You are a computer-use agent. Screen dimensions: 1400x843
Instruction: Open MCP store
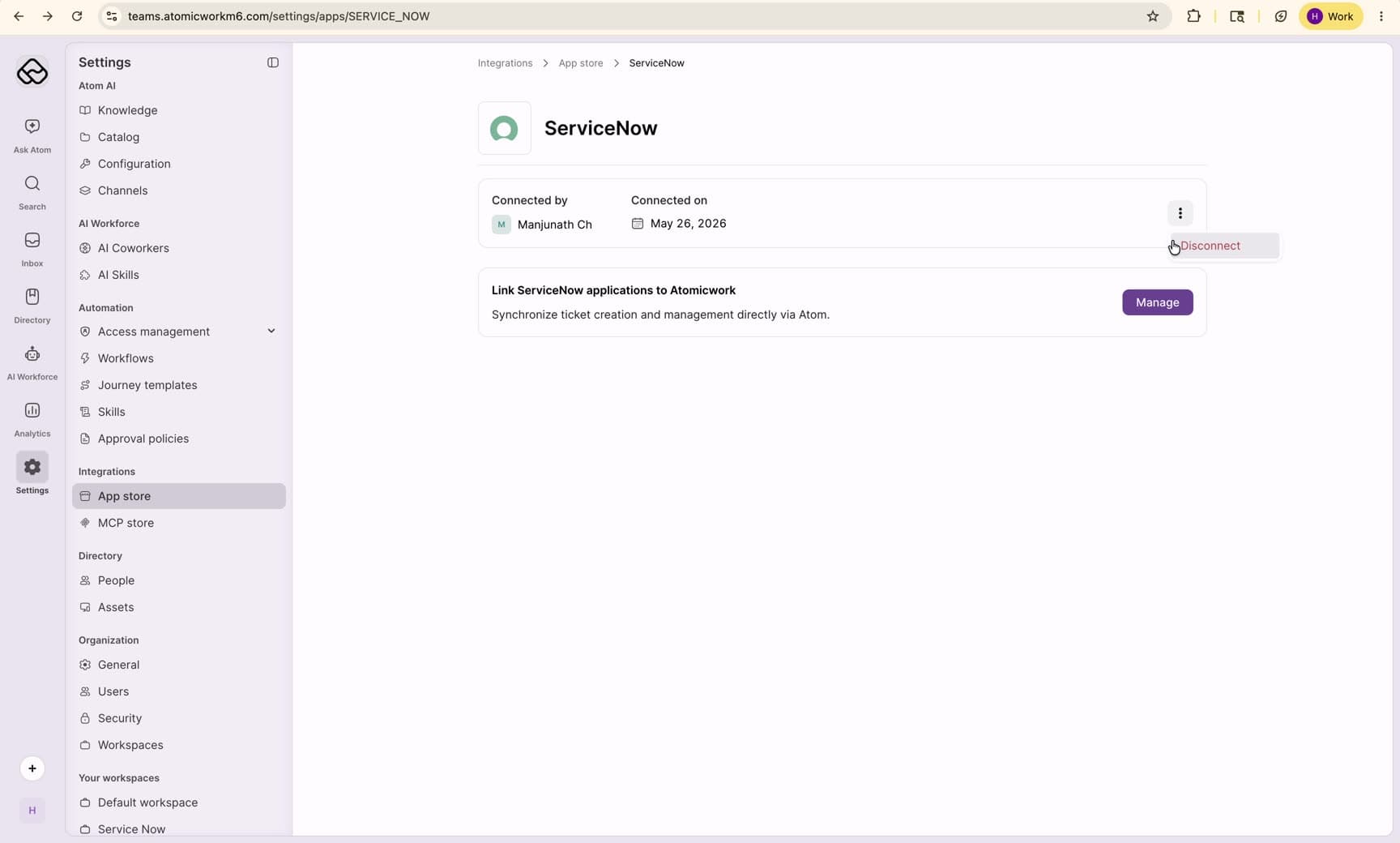[179, 523]
